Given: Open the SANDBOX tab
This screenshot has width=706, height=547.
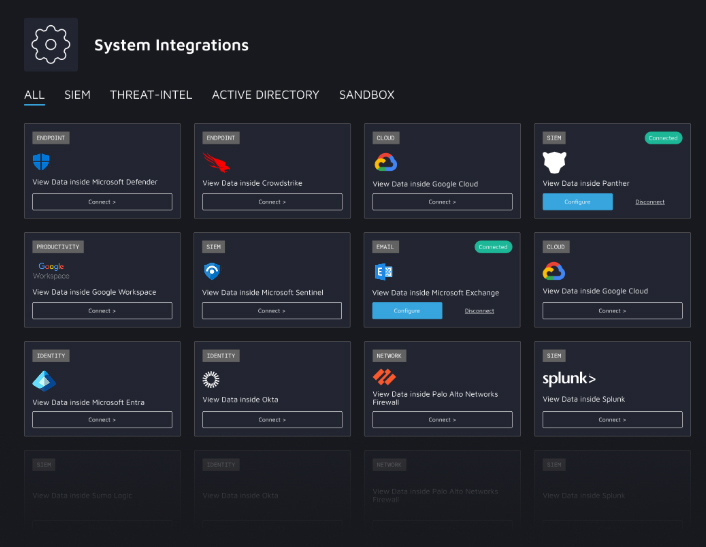Looking at the screenshot, I should click(x=367, y=95).
